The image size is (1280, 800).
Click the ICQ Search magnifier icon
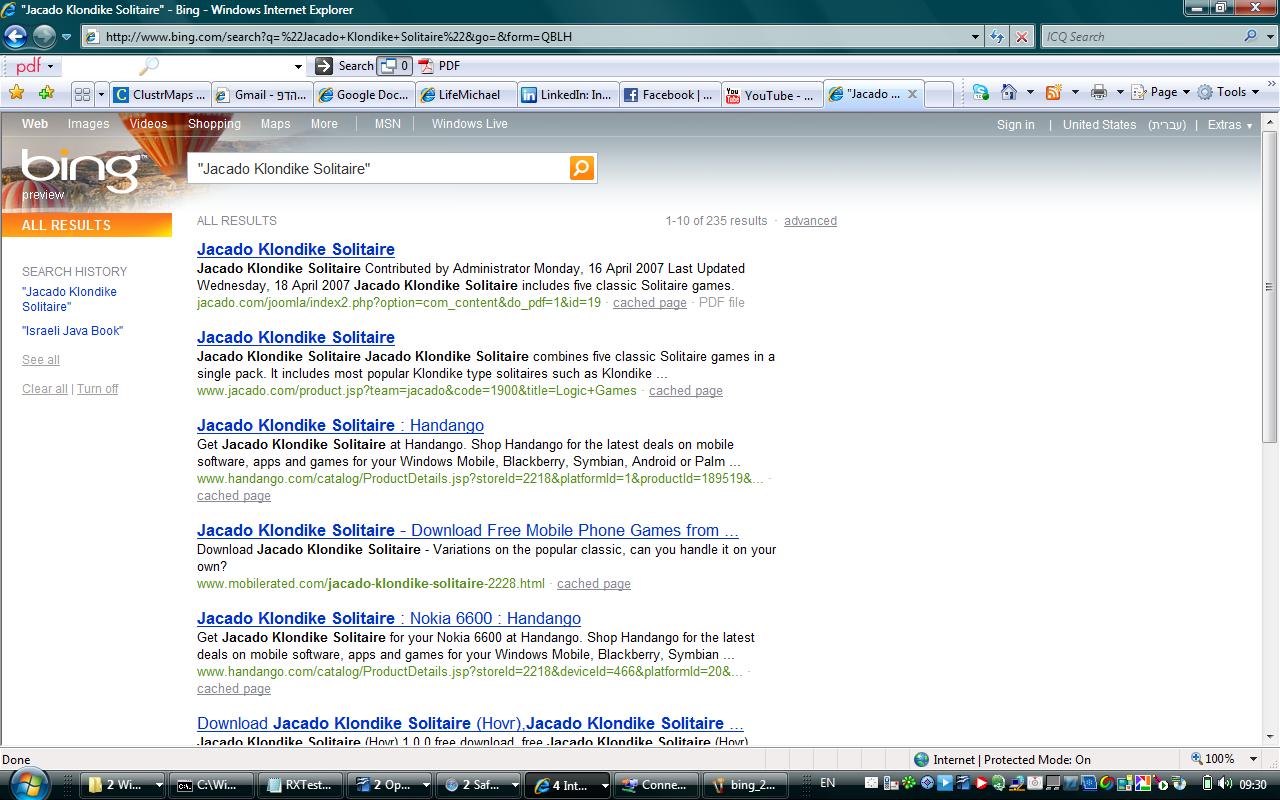point(1251,37)
